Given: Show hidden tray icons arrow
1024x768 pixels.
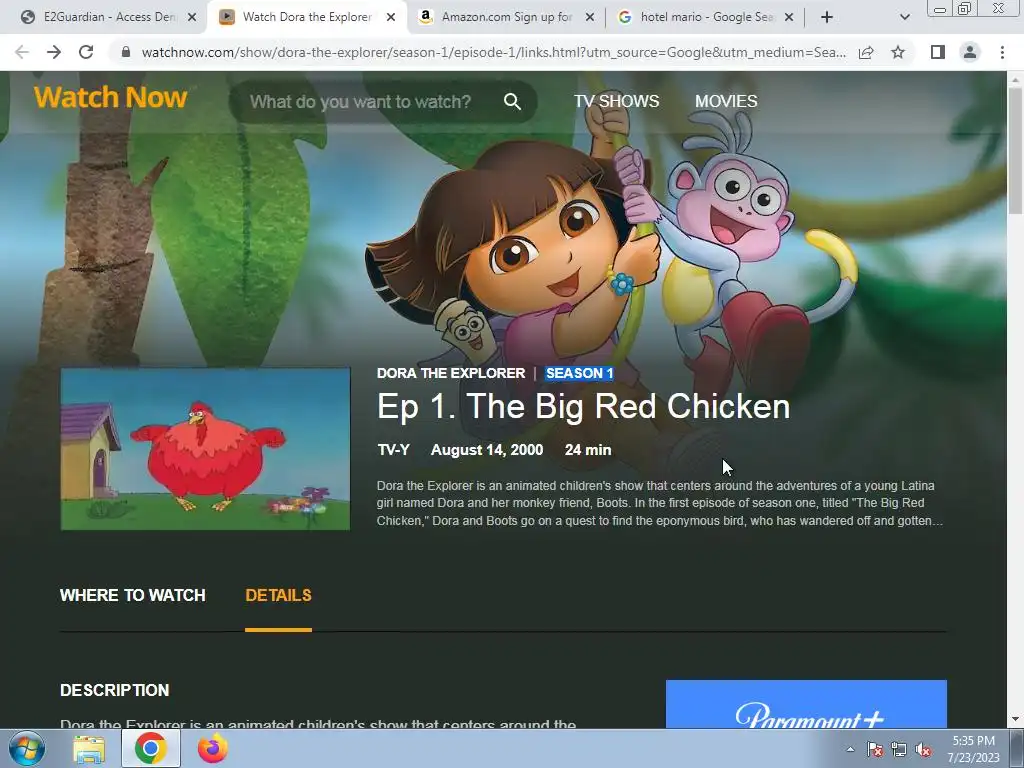Looking at the screenshot, I should 850,749.
